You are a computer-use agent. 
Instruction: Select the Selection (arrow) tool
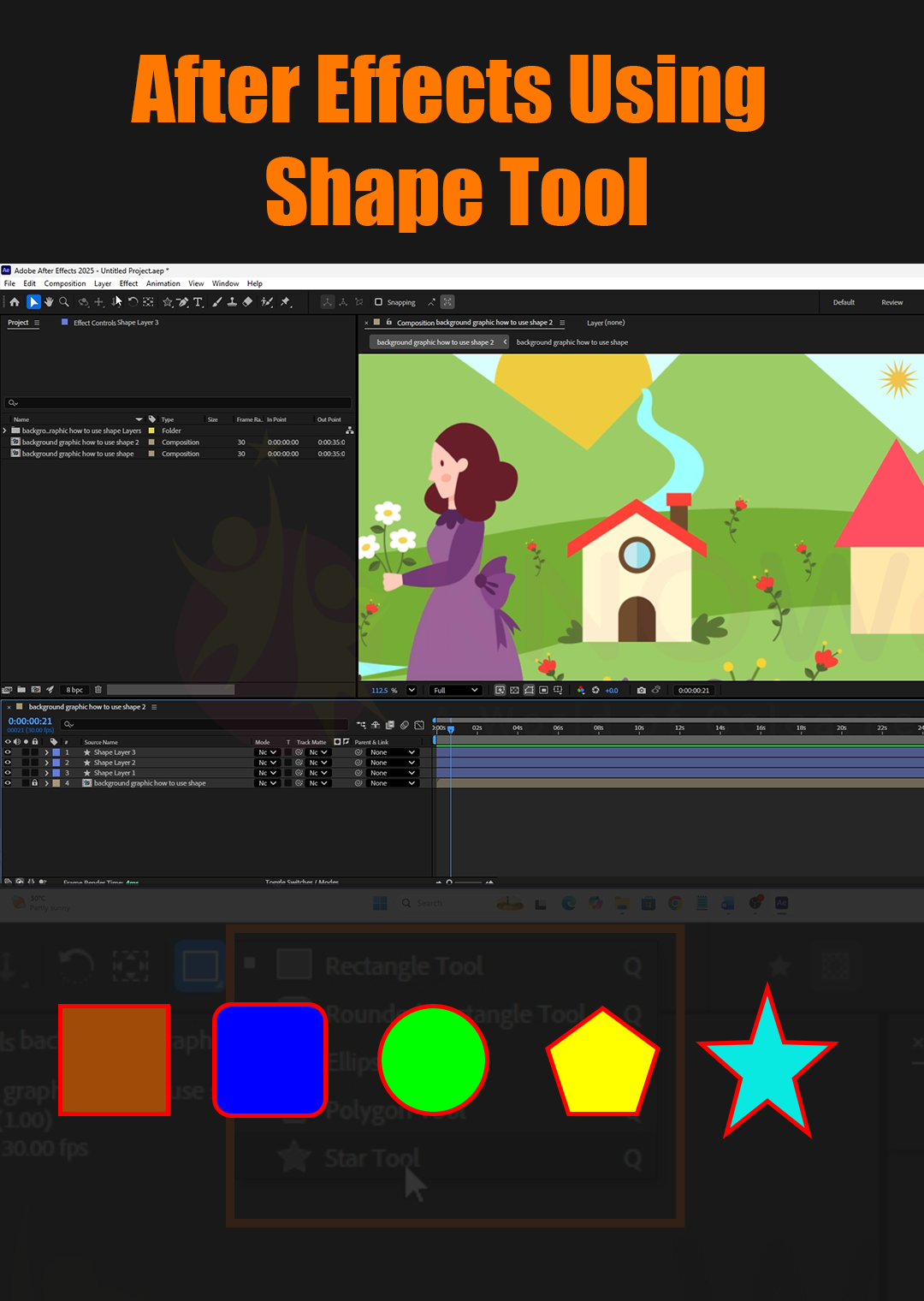[x=33, y=302]
